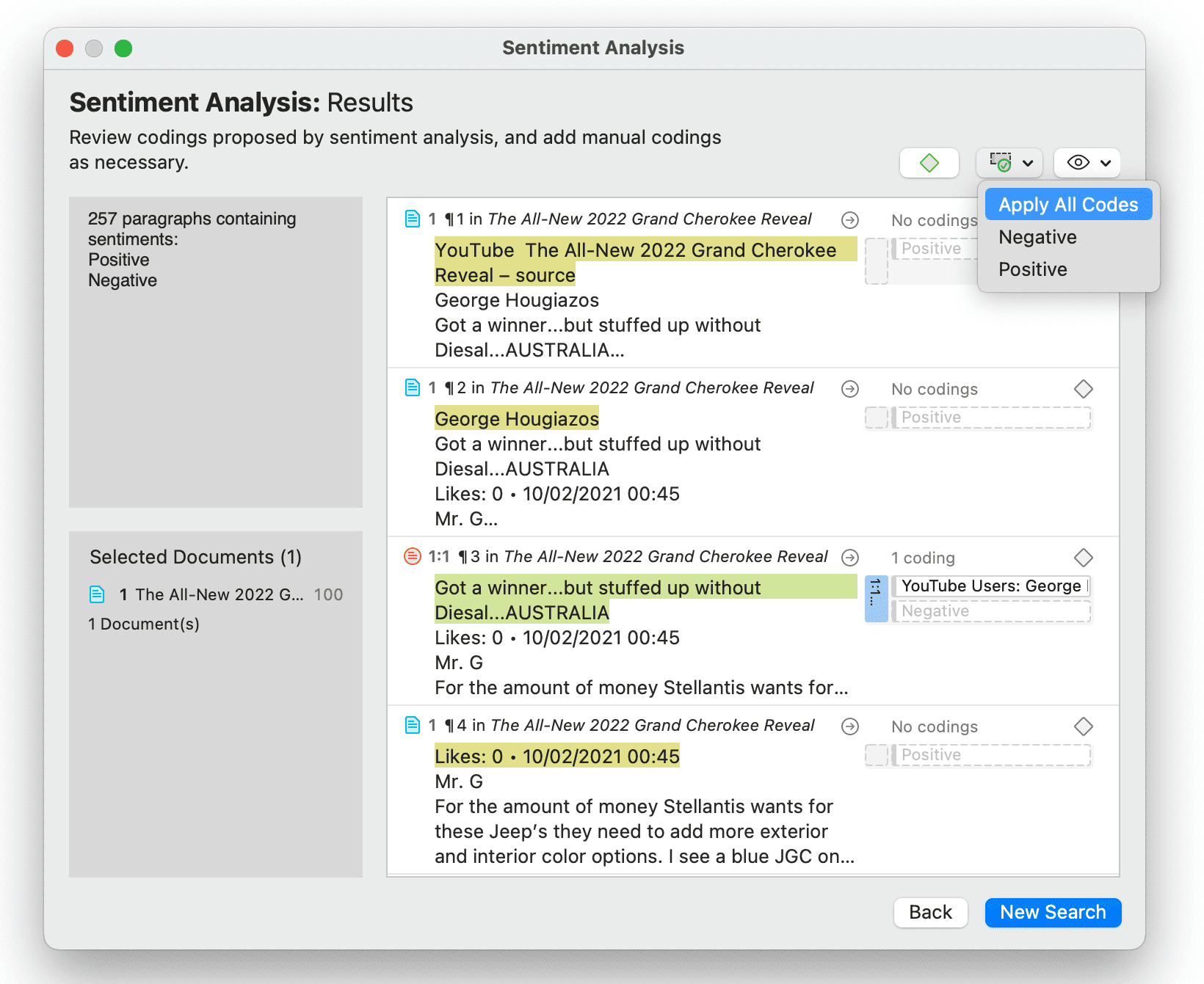Choose Apply All Codes from menu
This screenshot has width=1204, height=984.
1068,205
